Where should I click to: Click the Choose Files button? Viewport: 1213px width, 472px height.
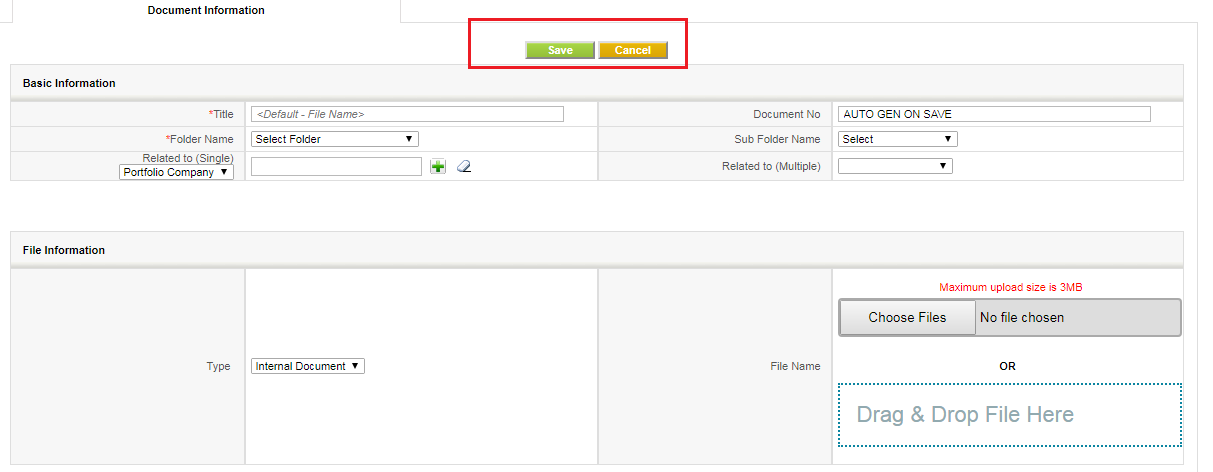907,317
